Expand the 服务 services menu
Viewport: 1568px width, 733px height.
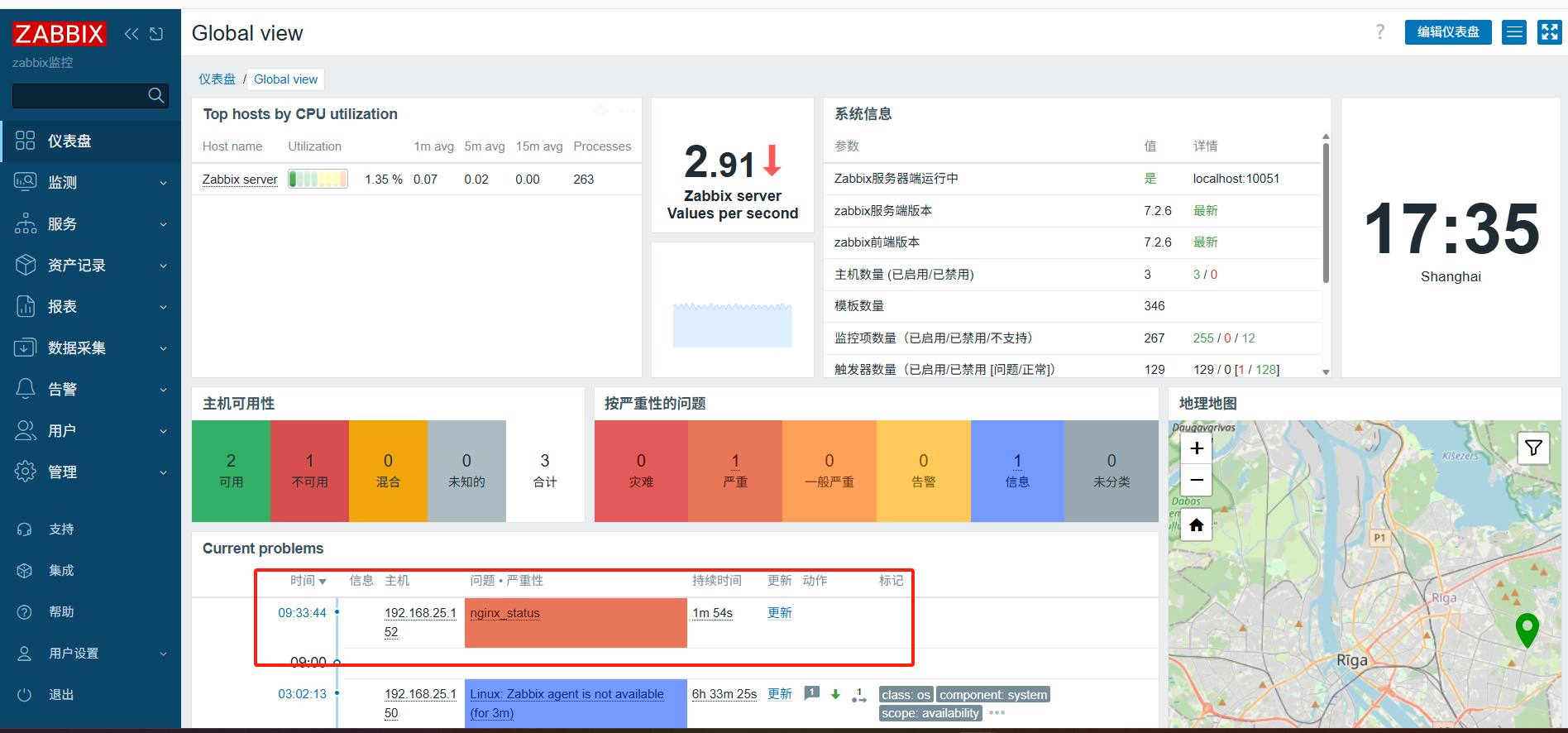(x=90, y=223)
